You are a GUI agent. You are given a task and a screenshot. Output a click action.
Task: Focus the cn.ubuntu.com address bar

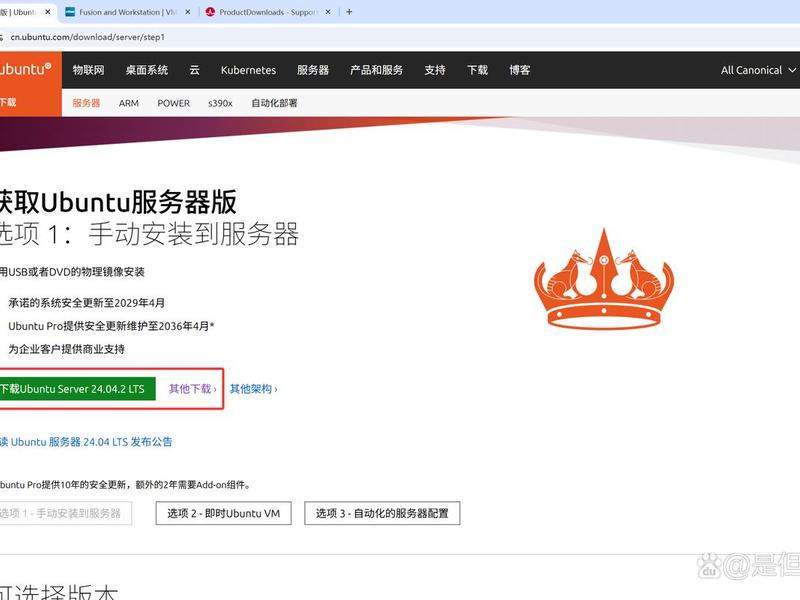[87, 37]
